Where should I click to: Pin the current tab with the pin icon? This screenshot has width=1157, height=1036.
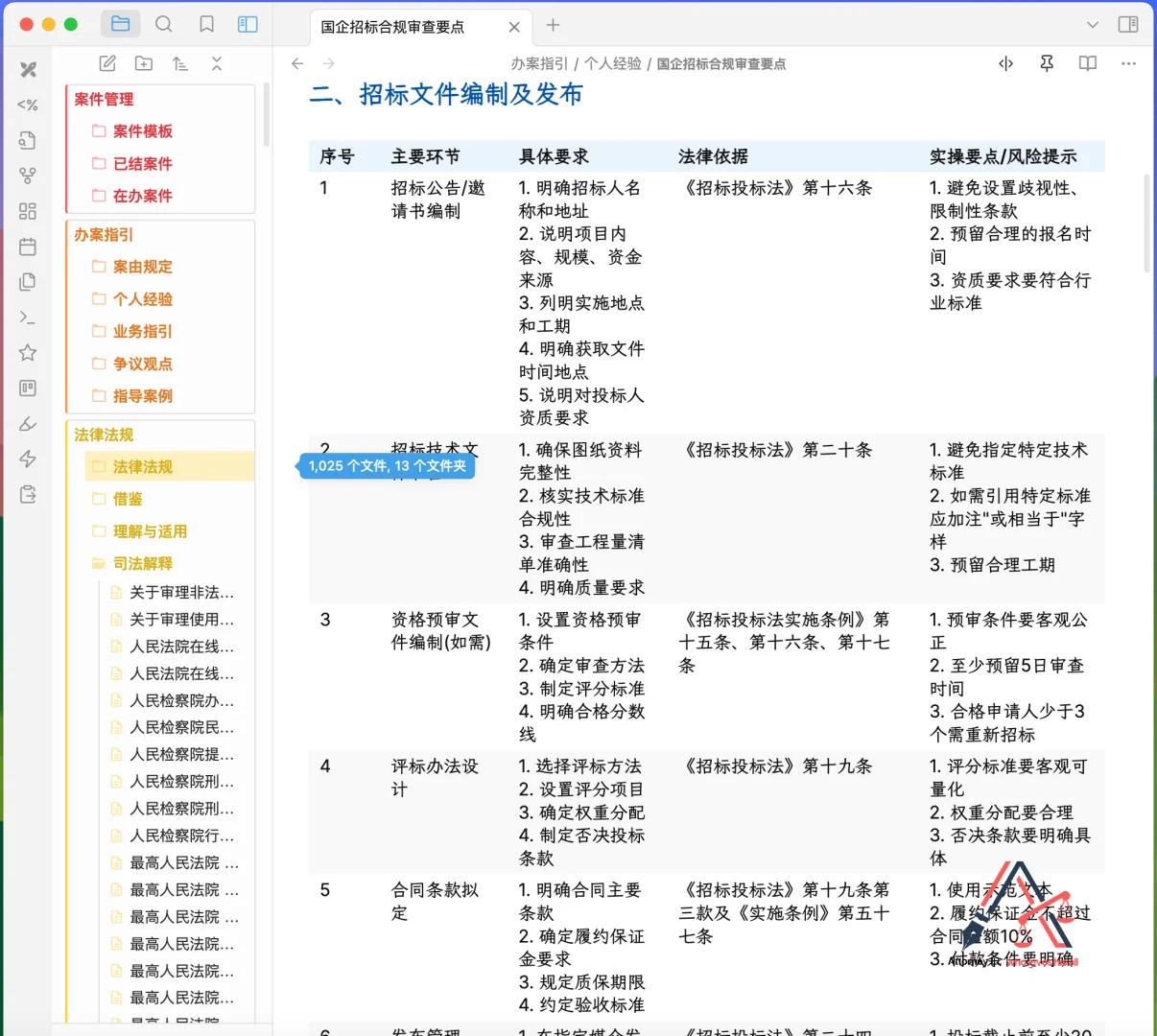coord(1046,63)
